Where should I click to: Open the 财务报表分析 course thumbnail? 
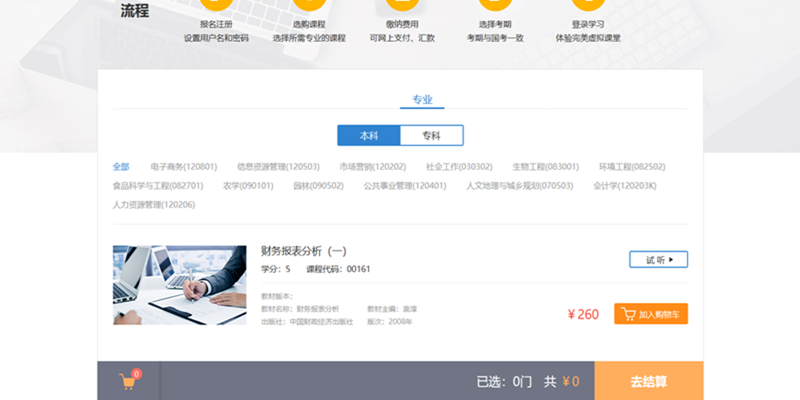(x=180, y=285)
